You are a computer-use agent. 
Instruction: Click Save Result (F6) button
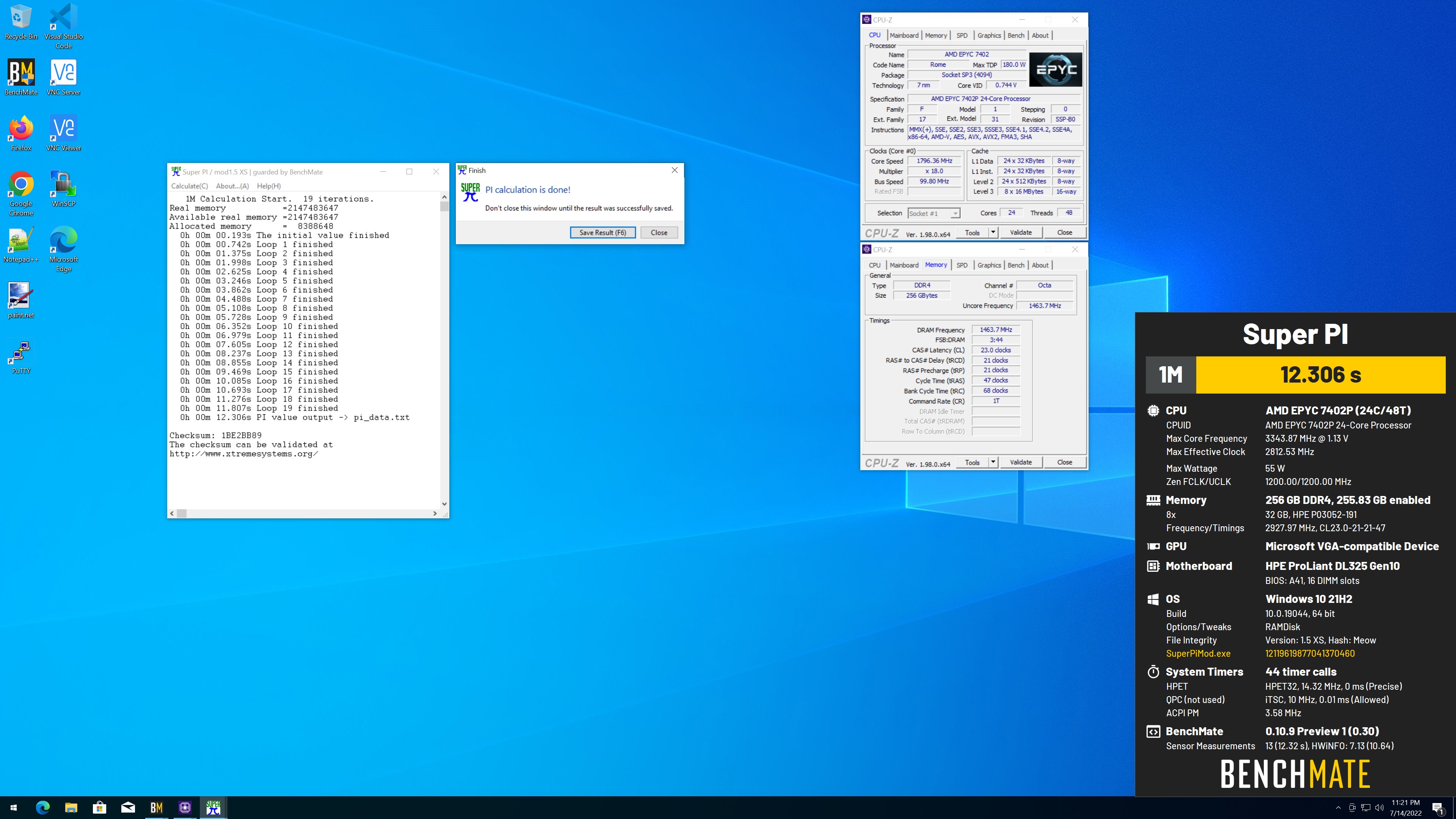point(602,232)
